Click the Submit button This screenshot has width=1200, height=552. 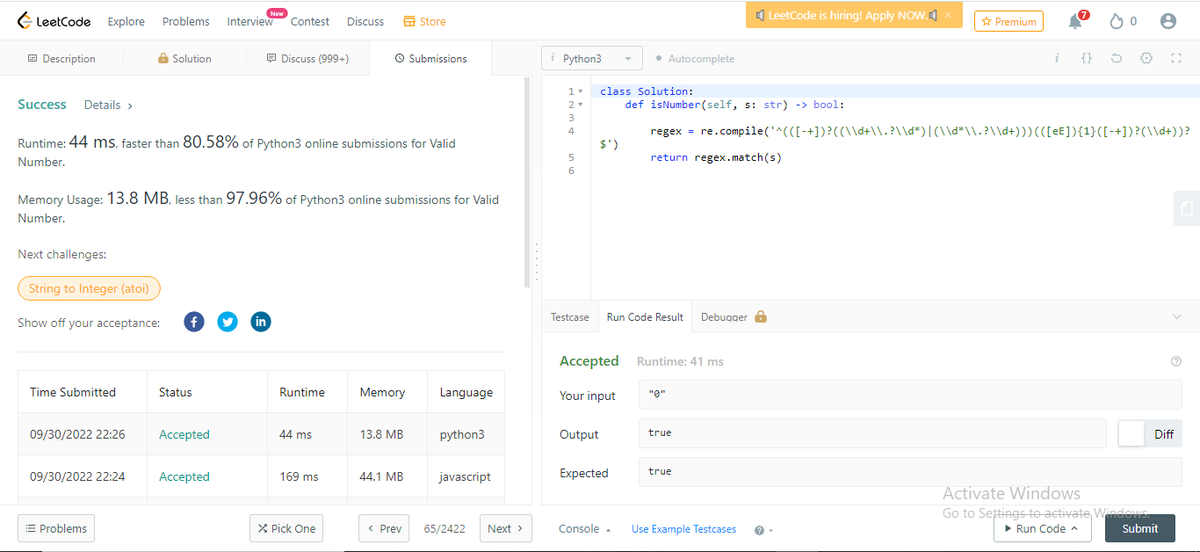tap(1140, 529)
